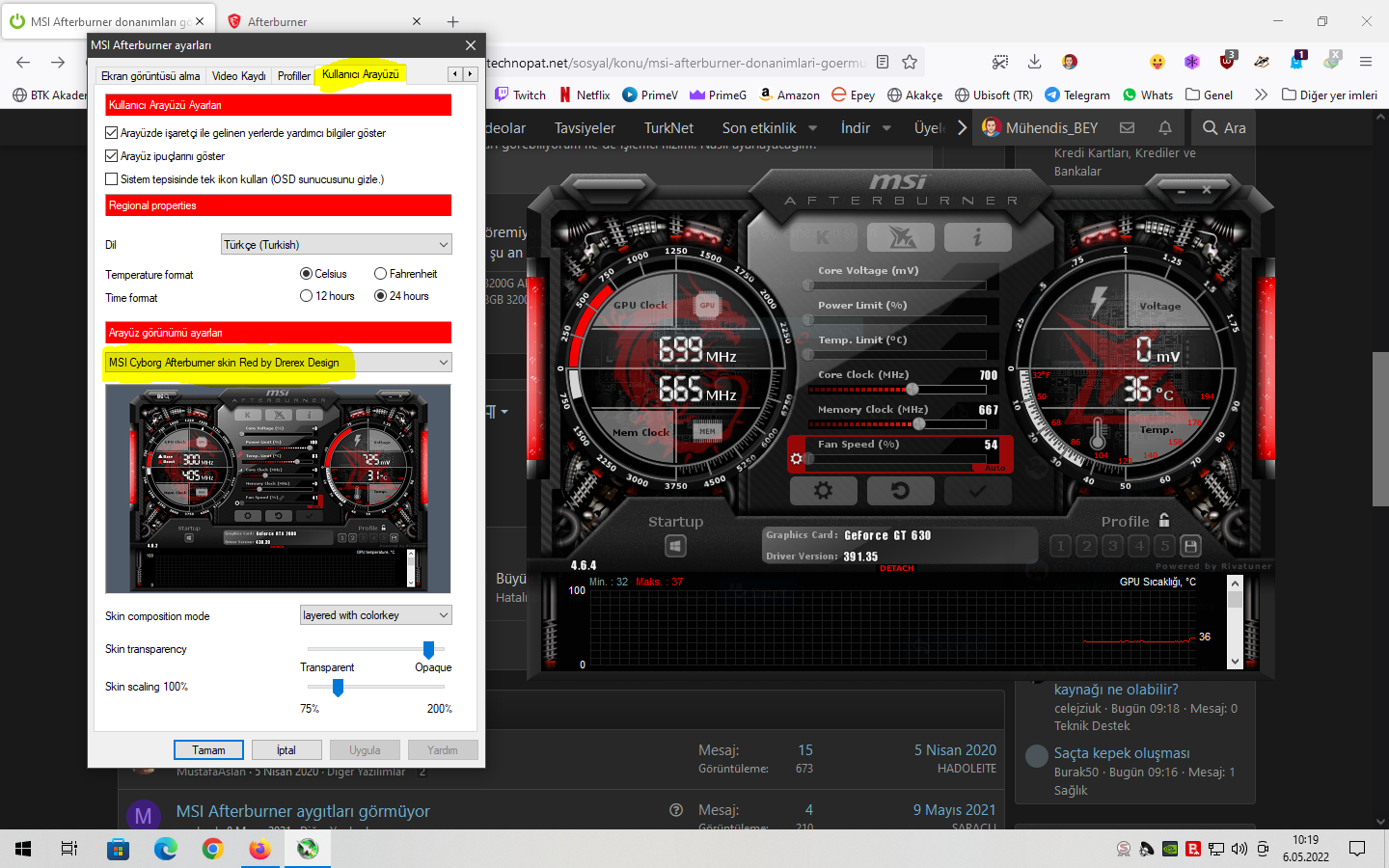
Task: Bookmark this page with the star icon
Action: click(910, 62)
